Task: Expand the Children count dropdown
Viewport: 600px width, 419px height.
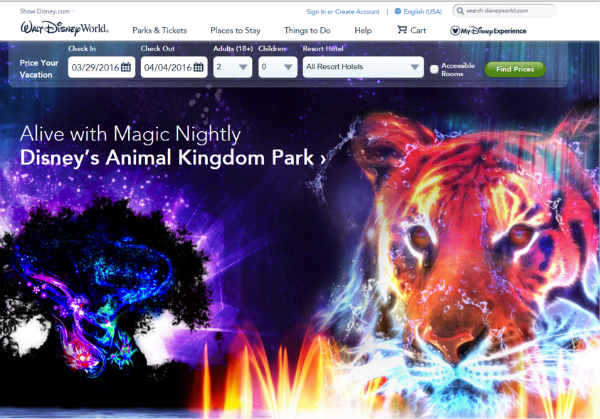Action: [278, 67]
